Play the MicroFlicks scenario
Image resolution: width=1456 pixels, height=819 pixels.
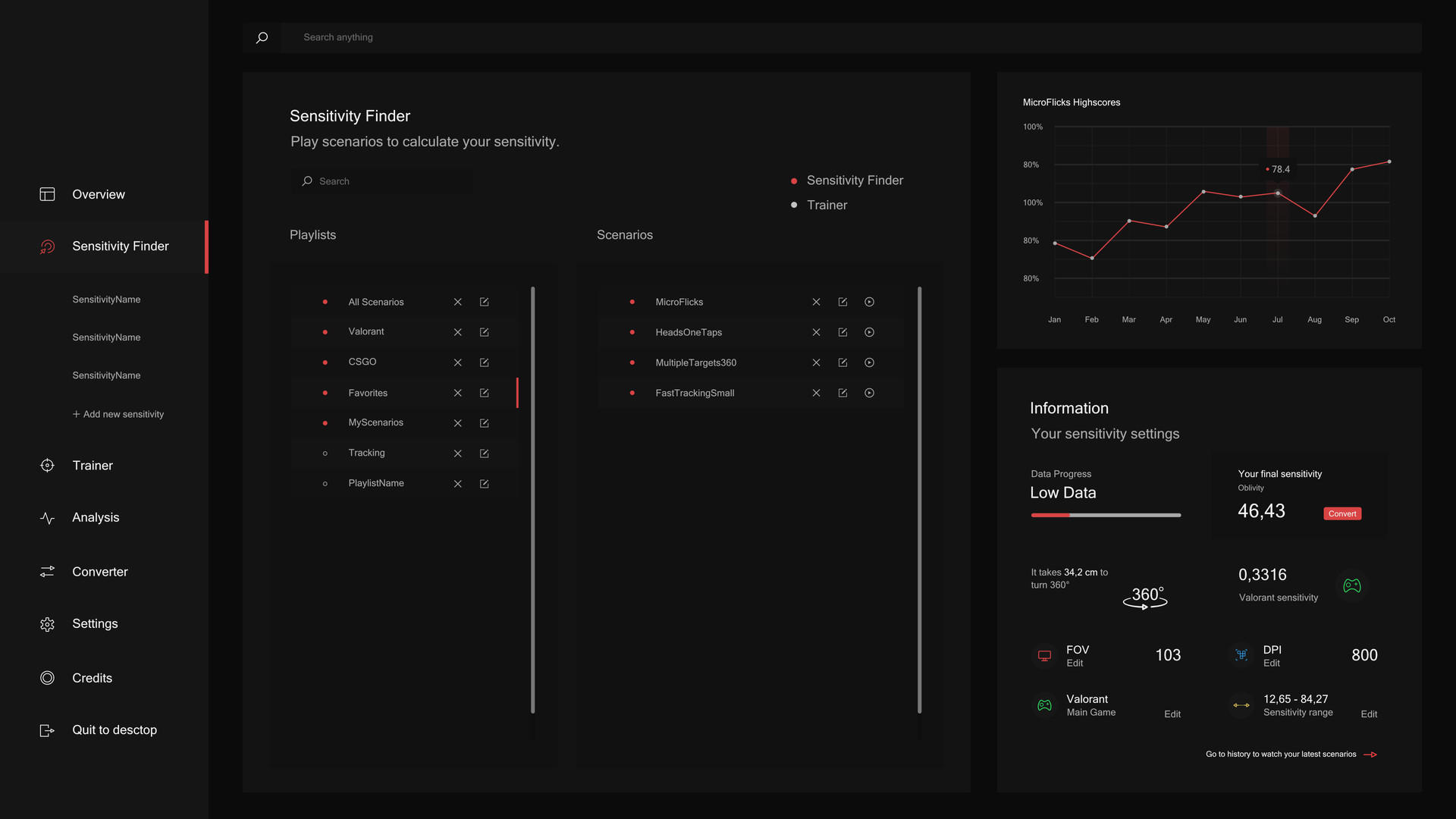point(869,302)
